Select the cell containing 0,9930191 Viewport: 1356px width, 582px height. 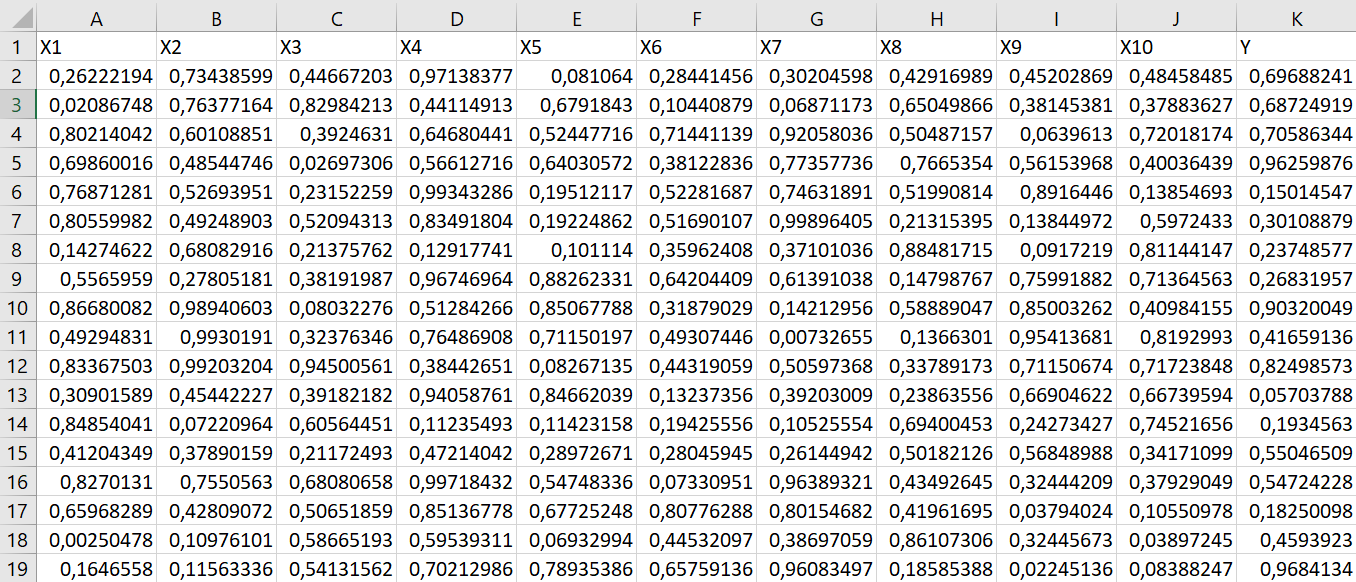click(x=216, y=337)
